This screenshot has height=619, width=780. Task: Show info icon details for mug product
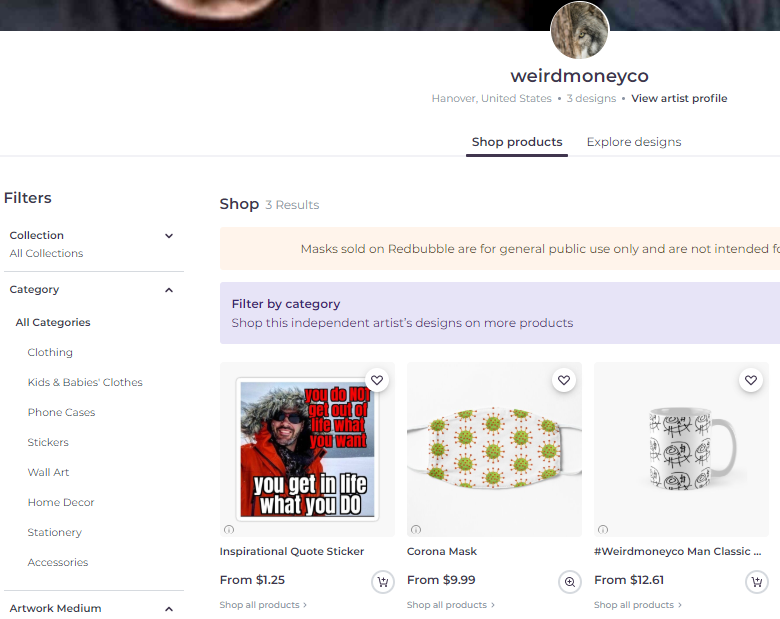603,529
